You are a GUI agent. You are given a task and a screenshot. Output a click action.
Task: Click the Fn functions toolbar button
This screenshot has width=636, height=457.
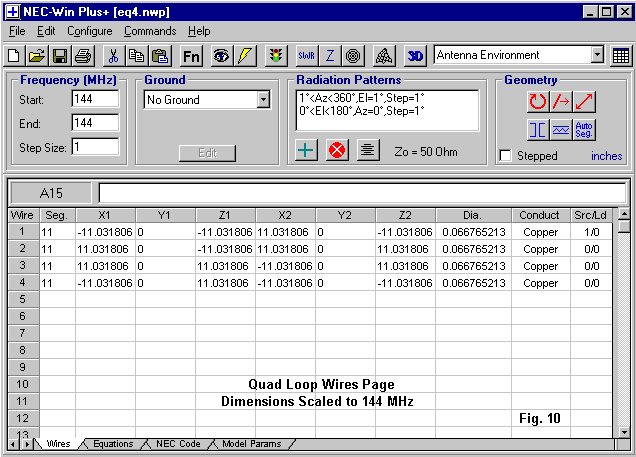[191, 56]
